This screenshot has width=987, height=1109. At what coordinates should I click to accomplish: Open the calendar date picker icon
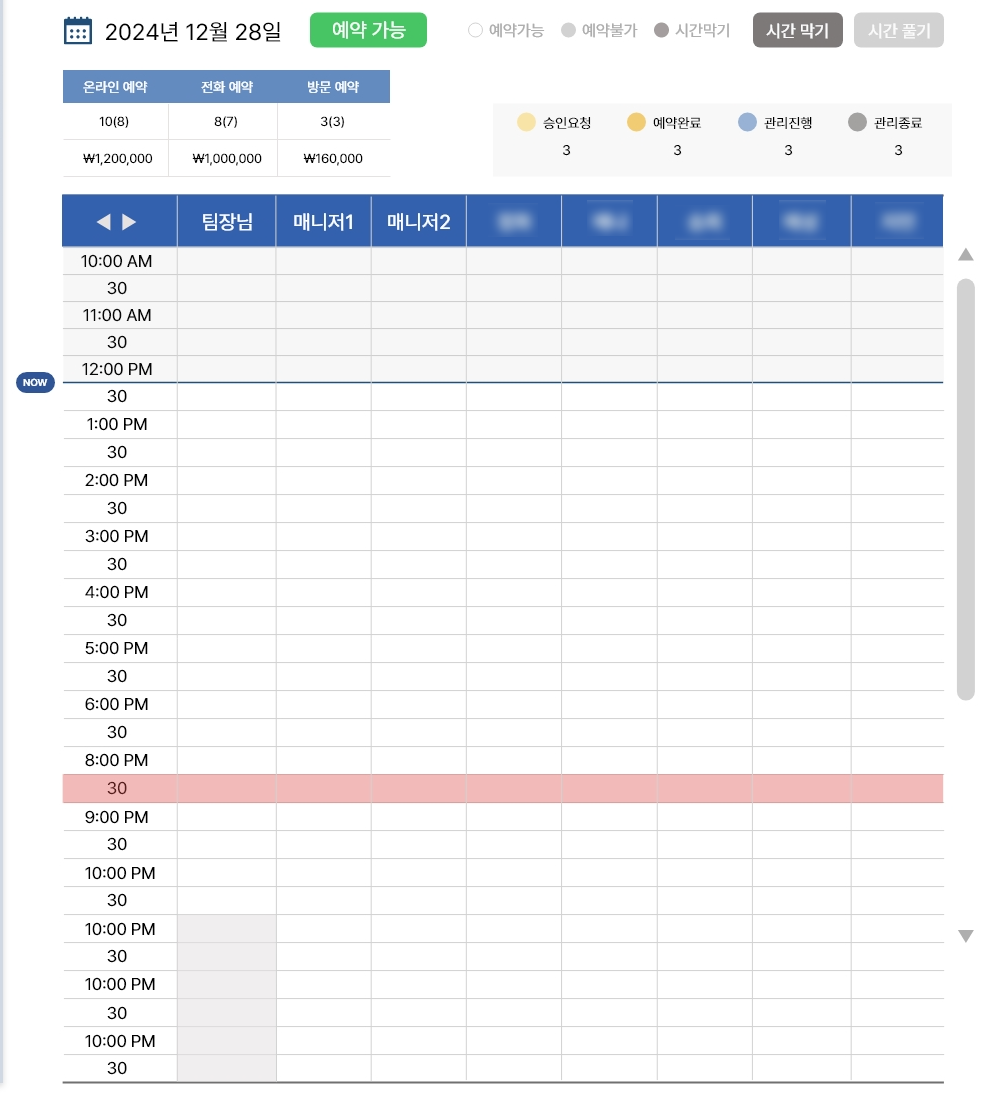pos(78,31)
